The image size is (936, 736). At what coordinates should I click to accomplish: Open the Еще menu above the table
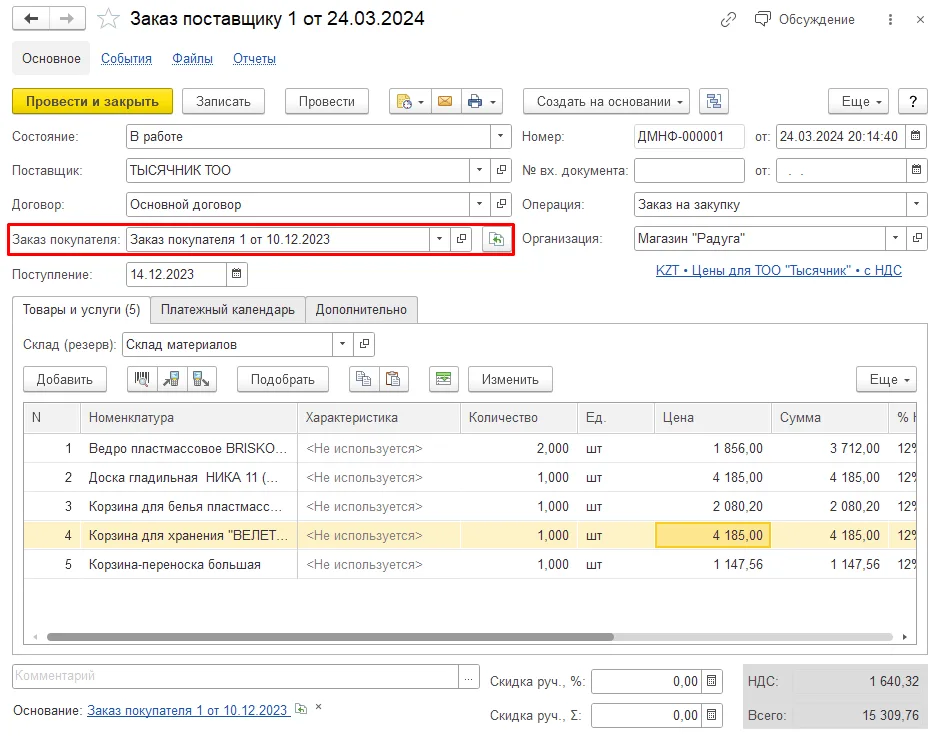click(886, 379)
